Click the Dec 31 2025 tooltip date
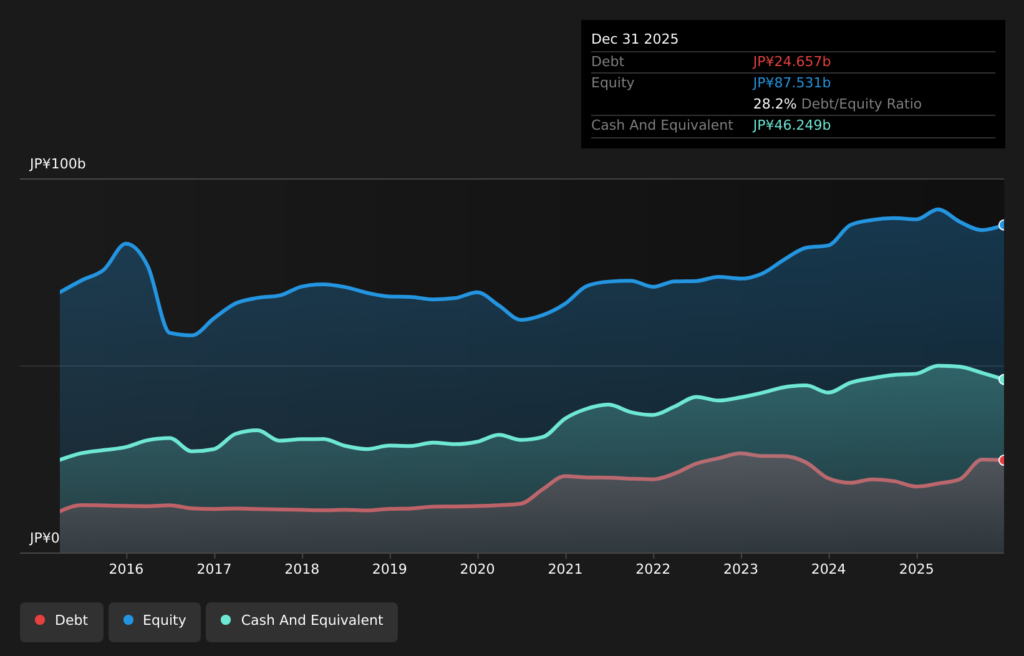The width and height of the screenshot is (1024, 656). click(x=634, y=39)
